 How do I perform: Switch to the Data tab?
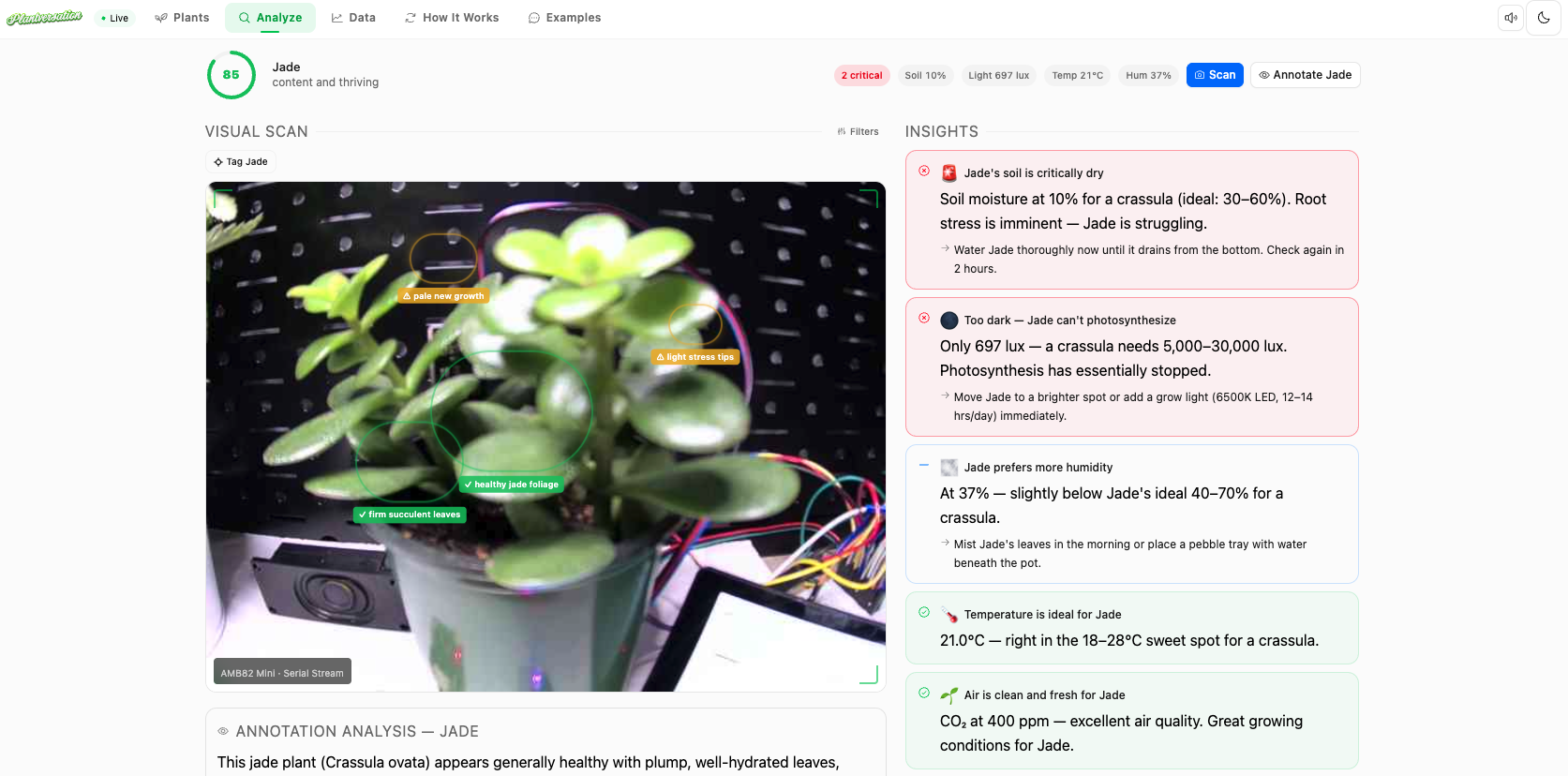[x=353, y=18]
